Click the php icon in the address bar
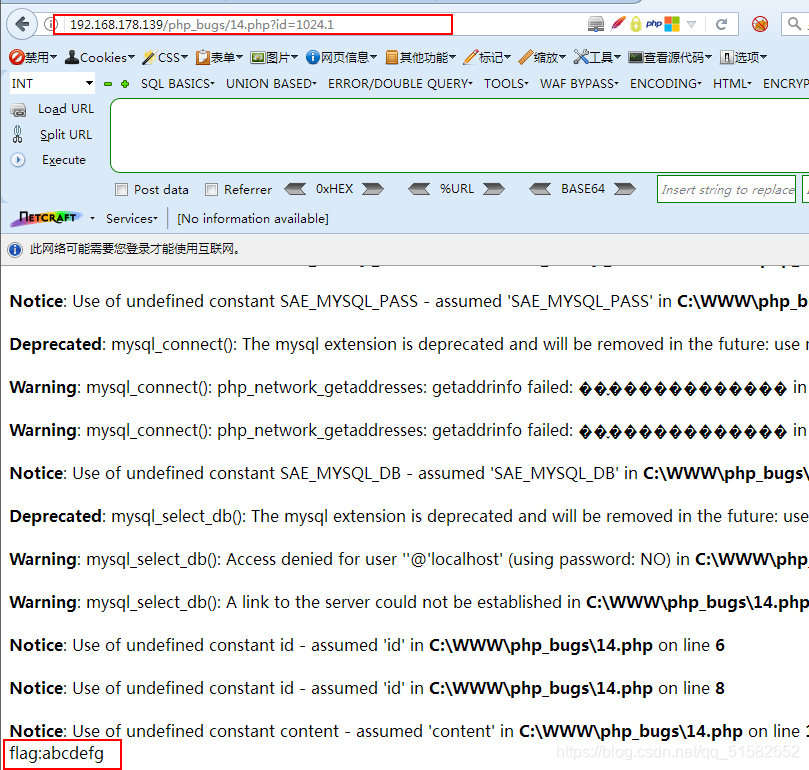The height and width of the screenshot is (770, 809). click(654, 24)
